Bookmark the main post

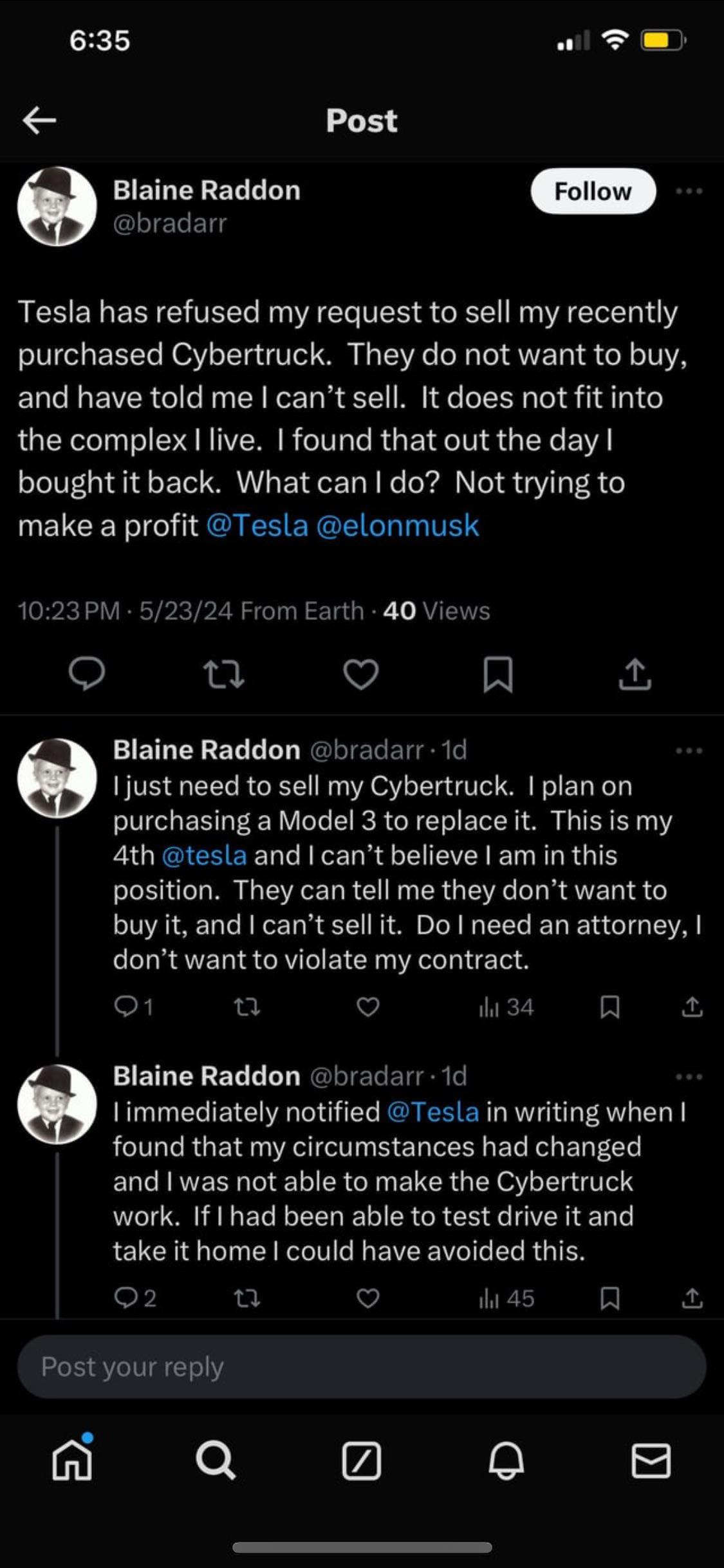coord(497,675)
